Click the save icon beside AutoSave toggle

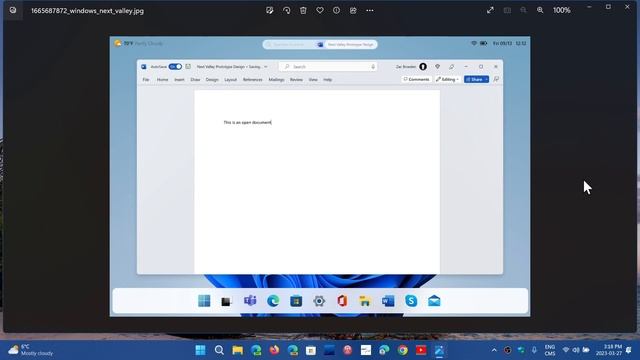188,67
